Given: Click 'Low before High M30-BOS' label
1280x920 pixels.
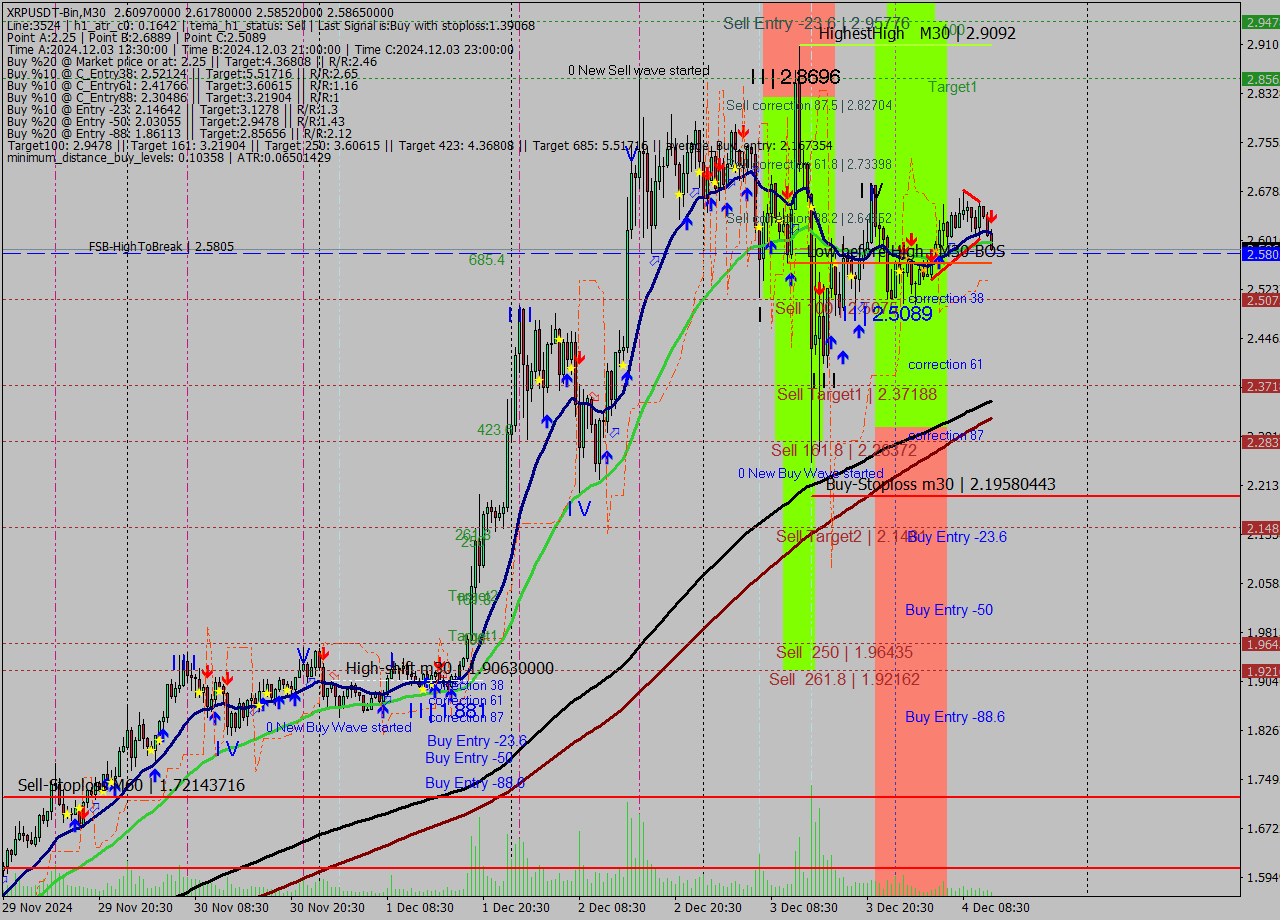Looking at the screenshot, I should pos(906,252).
